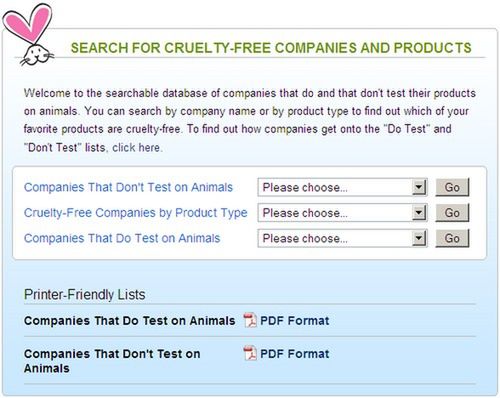Image resolution: width=500 pixels, height=398 pixels.
Task: Click the Search for Cruelty-Free Companies heading
Action: point(271,48)
